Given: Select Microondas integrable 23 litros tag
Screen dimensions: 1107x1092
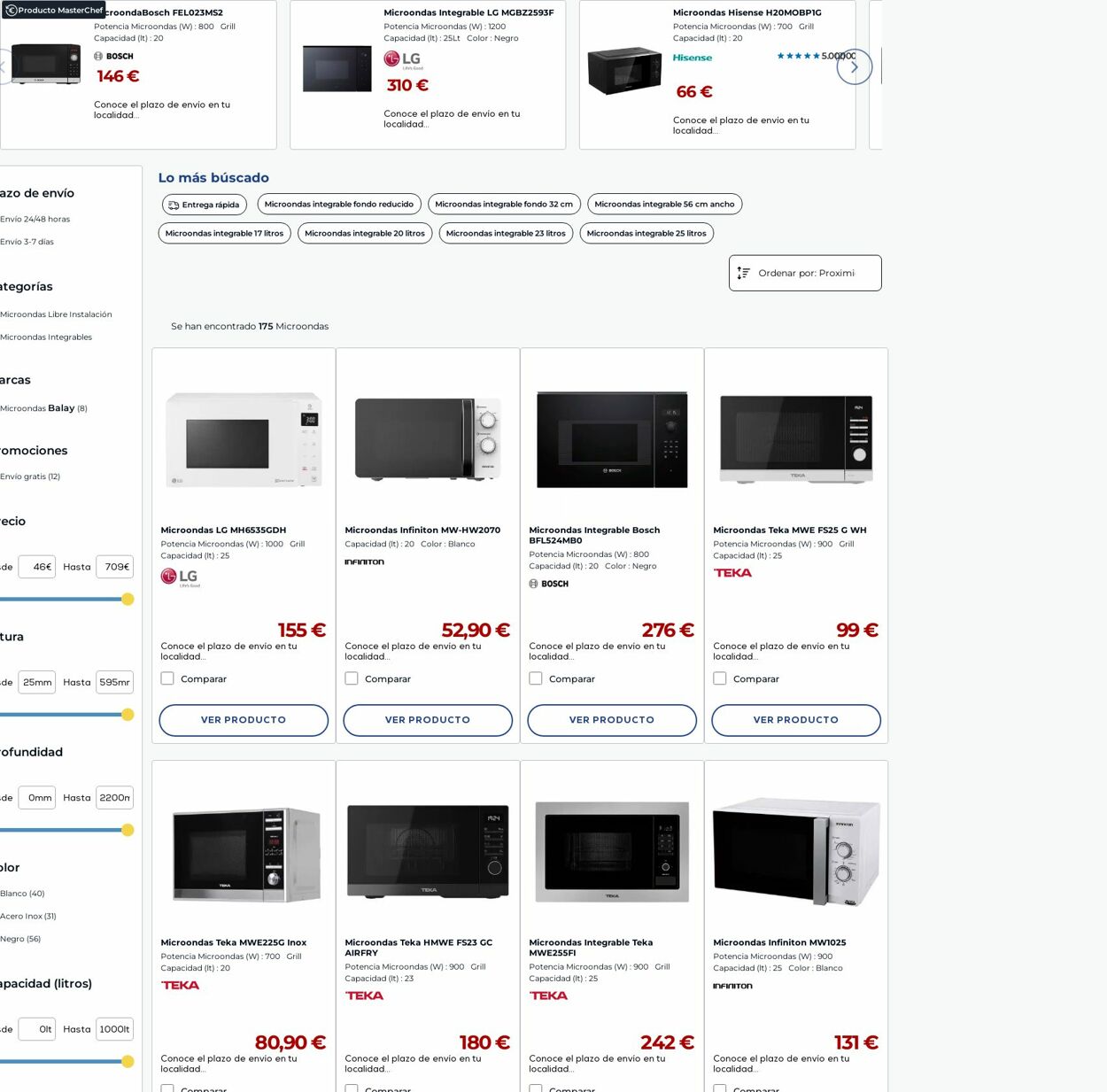Looking at the screenshot, I should pyautogui.click(x=506, y=234).
